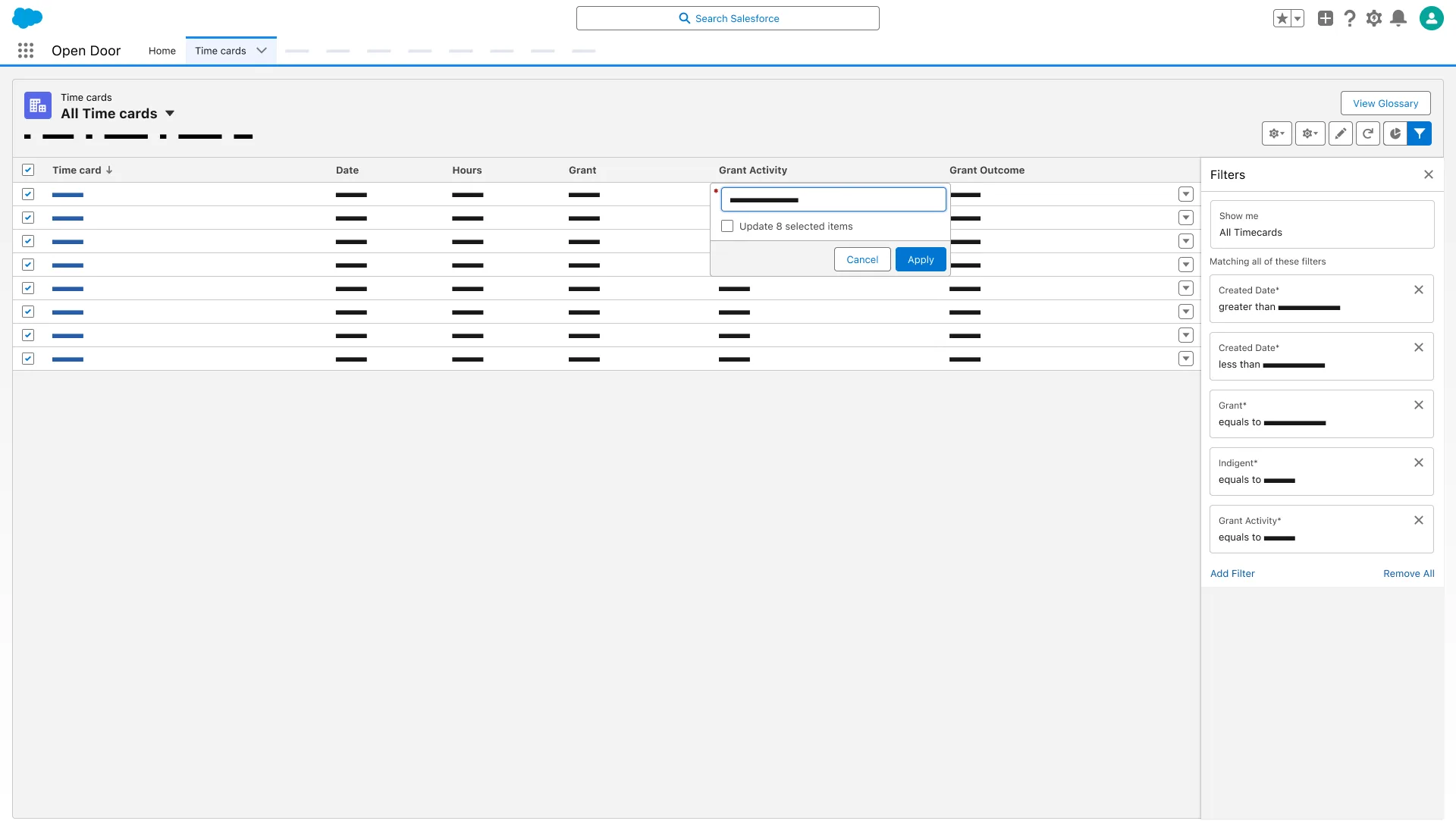The height and width of the screenshot is (821, 1456).
Task: Select the Time cards tab
Action: [x=220, y=51]
